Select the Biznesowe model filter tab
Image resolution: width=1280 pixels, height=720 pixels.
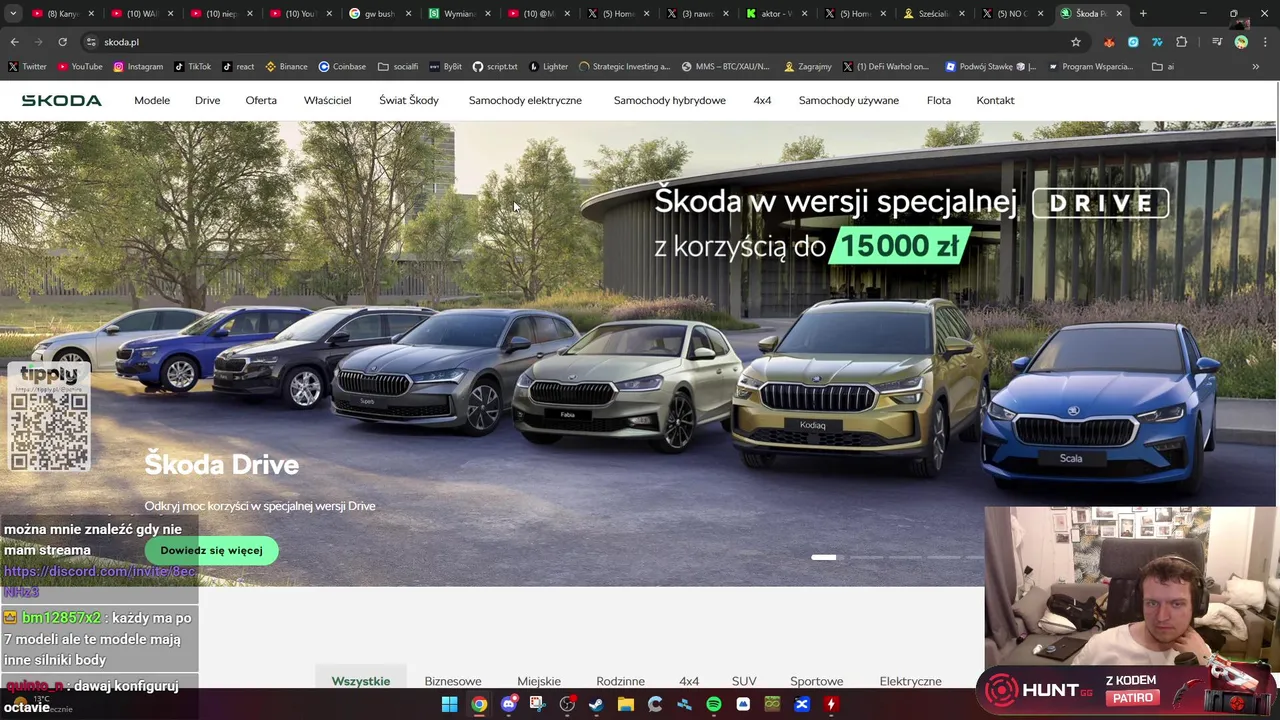pyautogui.click(x=453, y=681)
